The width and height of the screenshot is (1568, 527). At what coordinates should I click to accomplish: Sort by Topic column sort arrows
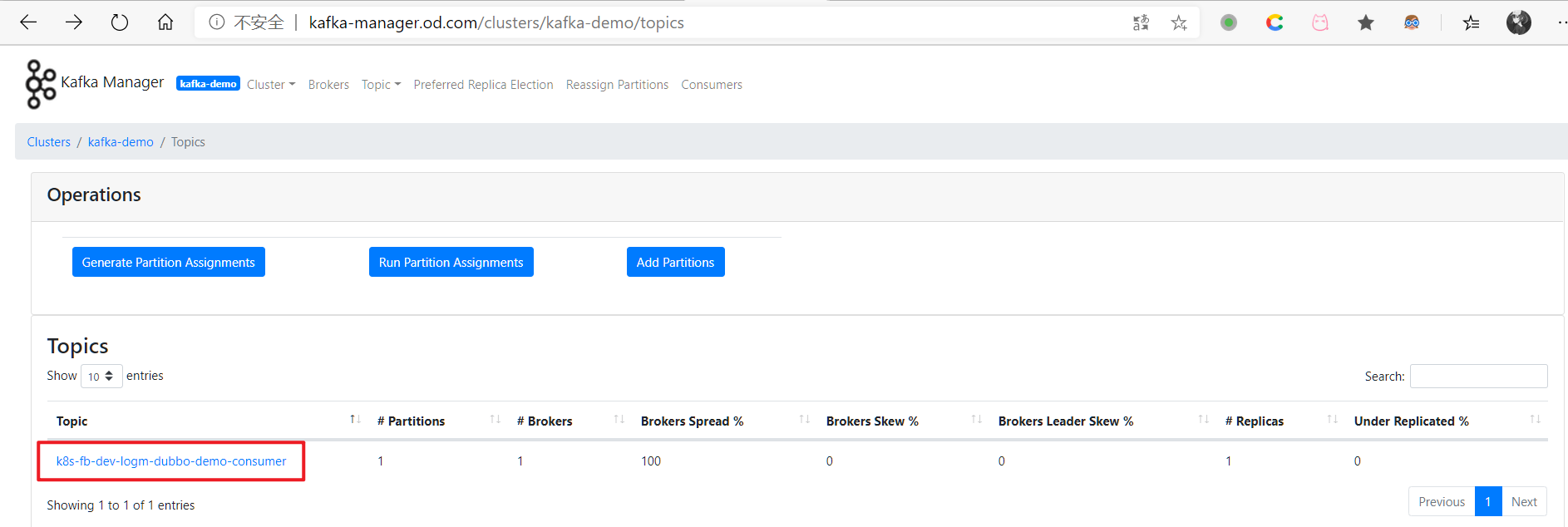pyautogui.click(x=355, y=419)
